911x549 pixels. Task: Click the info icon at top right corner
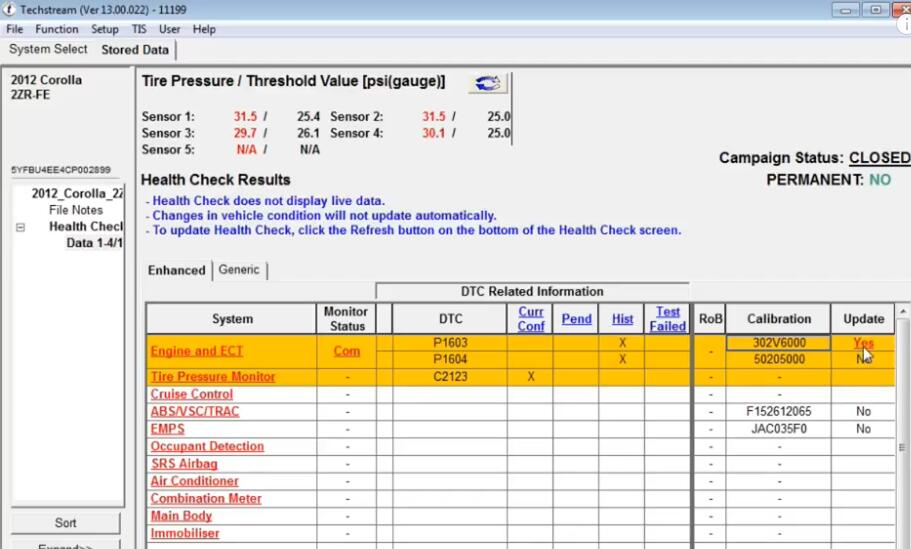tap(904, 25)
